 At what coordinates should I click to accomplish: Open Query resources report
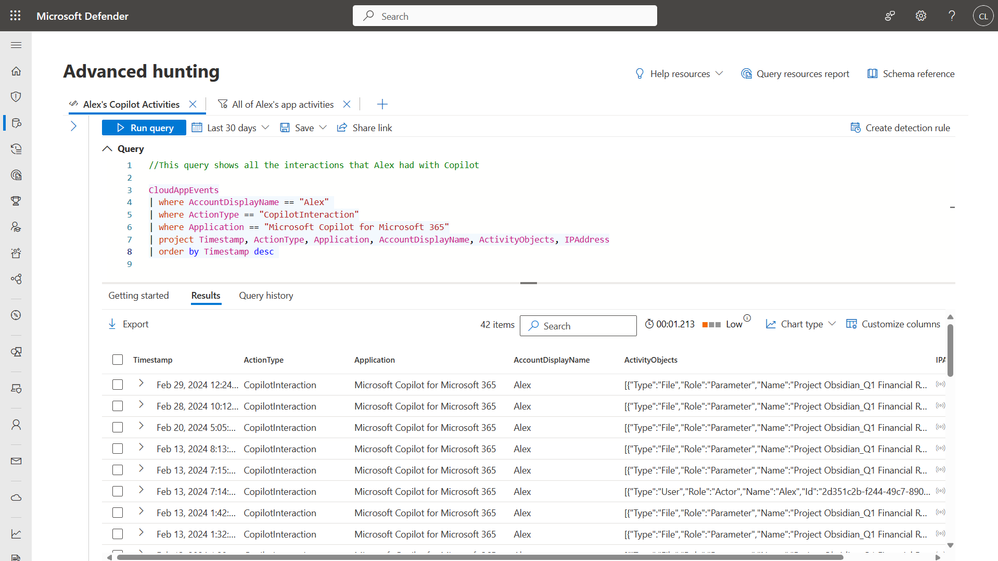pyautogui.click(x=795, y=74)
